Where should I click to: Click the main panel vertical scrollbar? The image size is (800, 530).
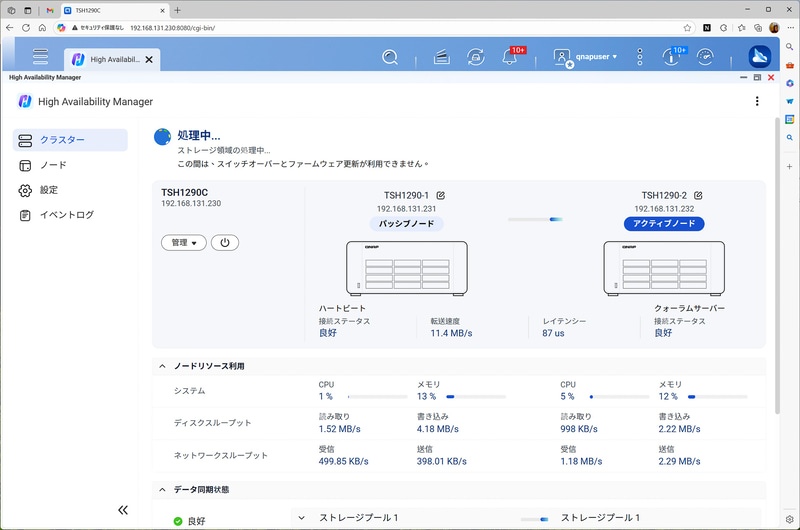pyautogui.click(x=777, y=265)
